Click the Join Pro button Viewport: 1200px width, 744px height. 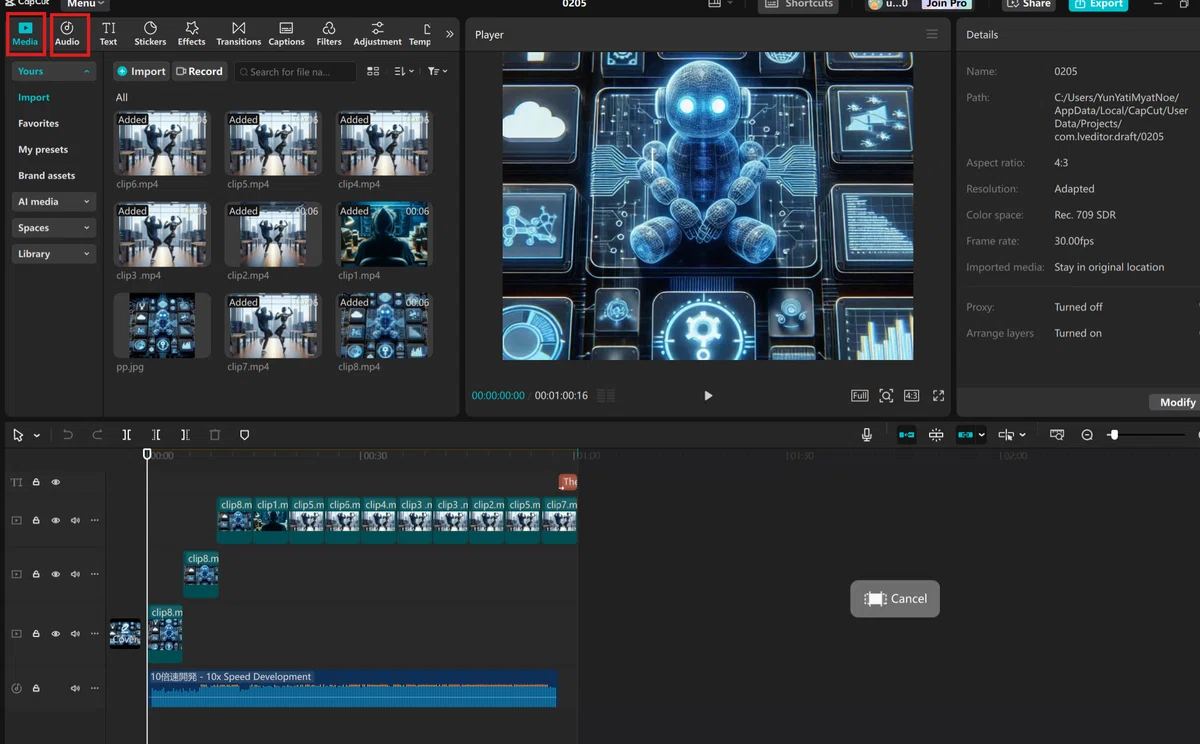[946, 4]
